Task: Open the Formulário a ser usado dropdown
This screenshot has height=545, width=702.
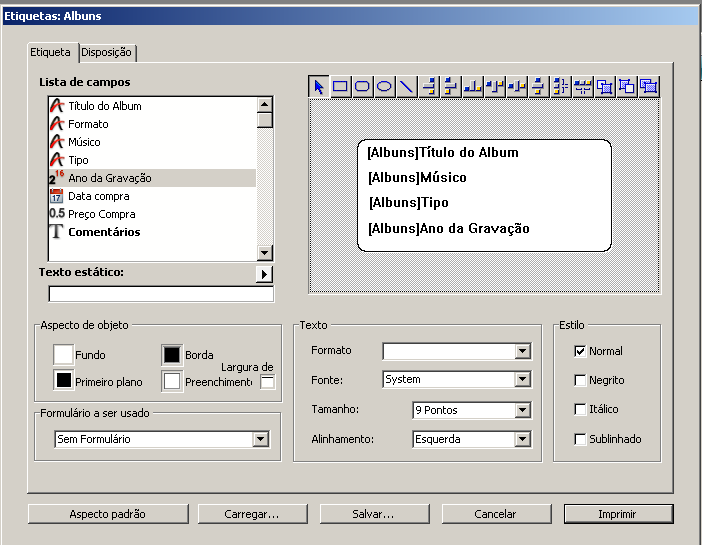Action: [260, 439]
